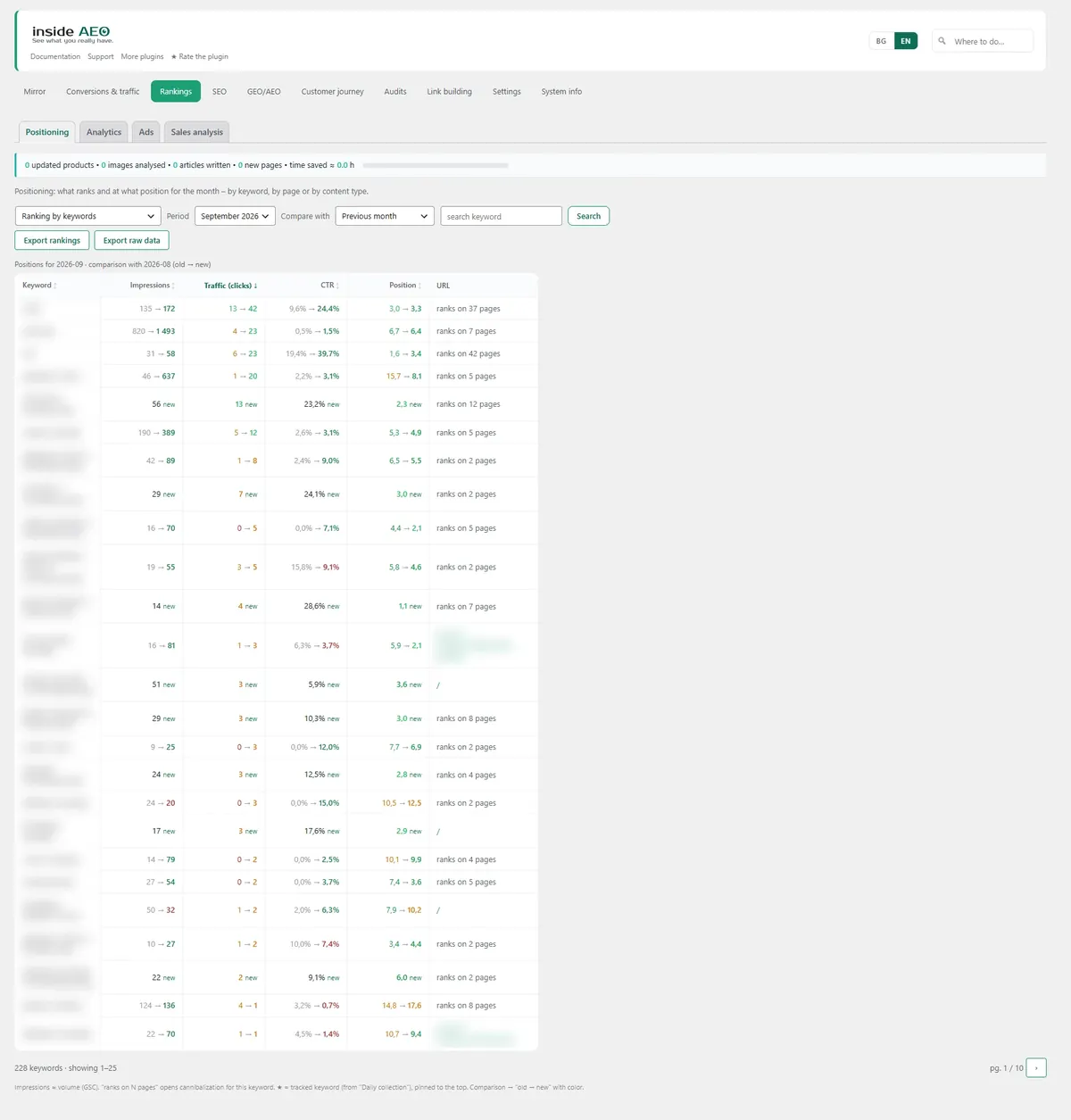Viewport: 1071px width, 1120px height.
Task: Open Conversions & traffic section
Action: [x=103, y=91]
